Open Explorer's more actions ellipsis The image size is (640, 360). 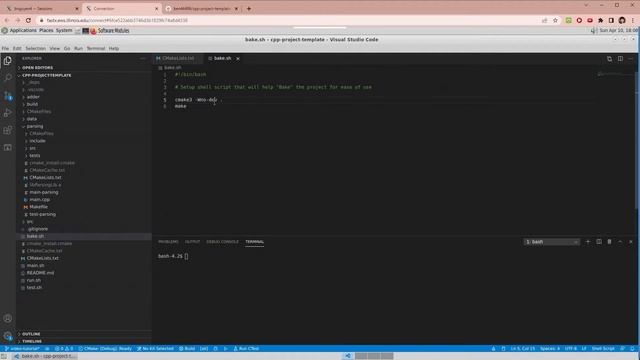click(142, 58)
